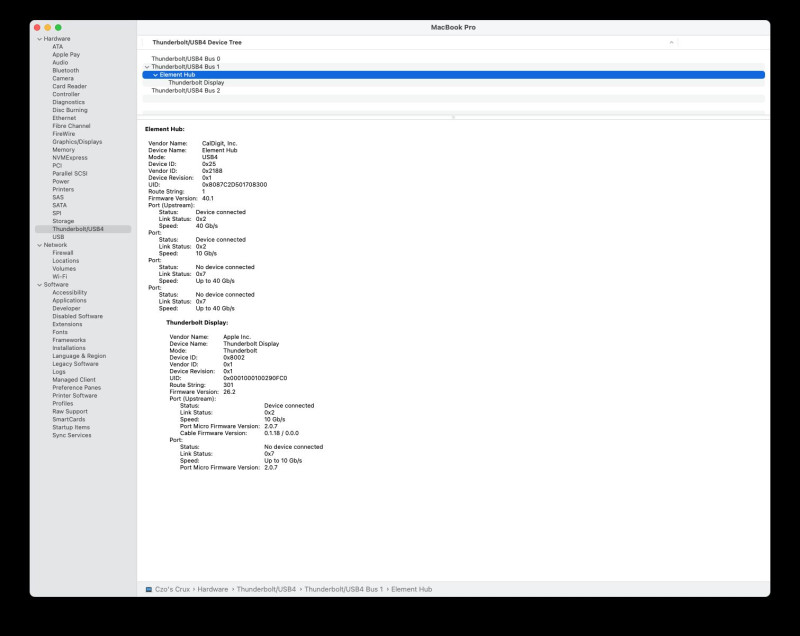
Task: Select Camera in the sidebar
Action: click(x=63, y=79)
